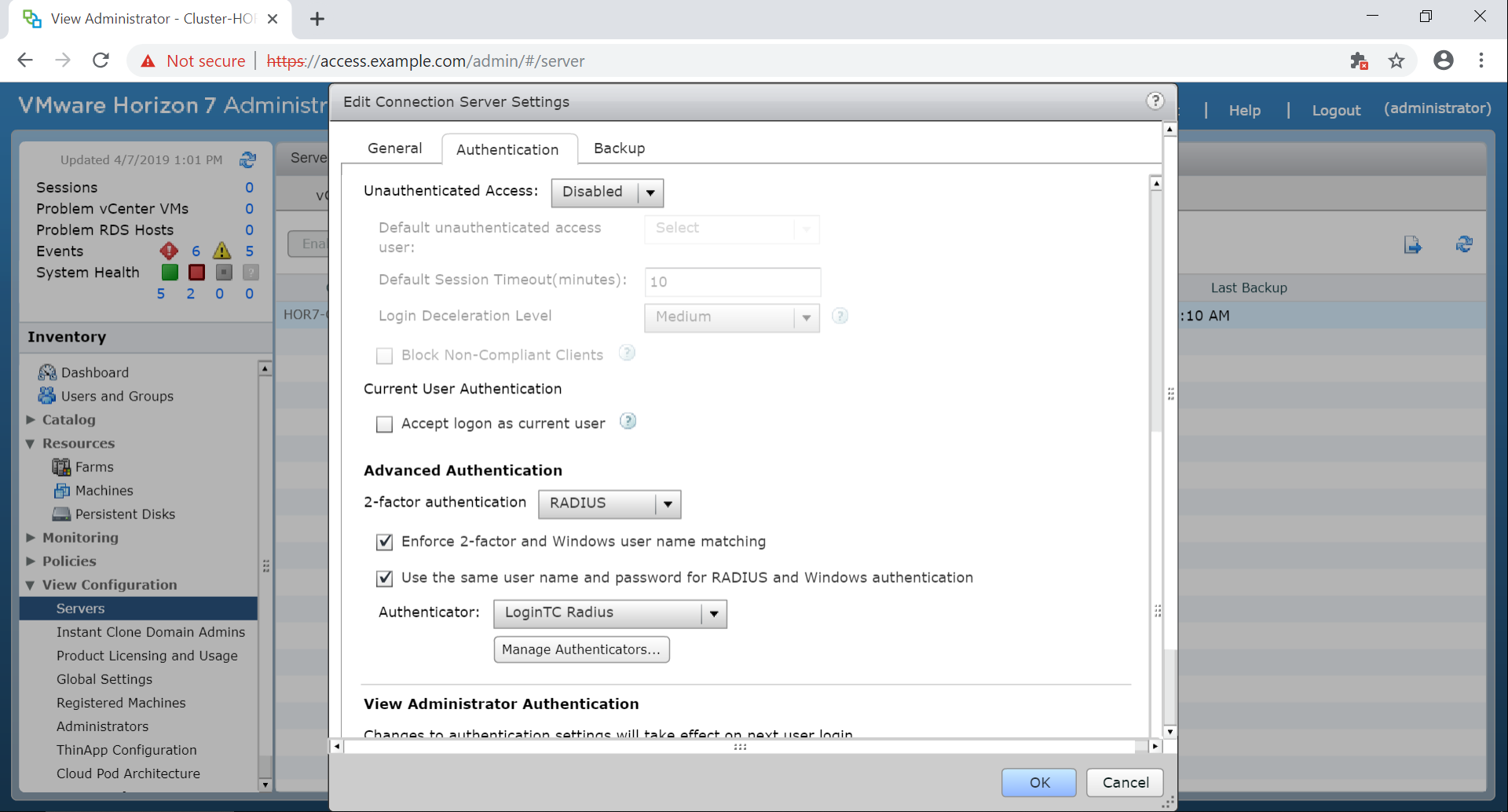Screen dimensions: 1508x812
Task: Open browser extensions icon
Action: point(1359,60)
